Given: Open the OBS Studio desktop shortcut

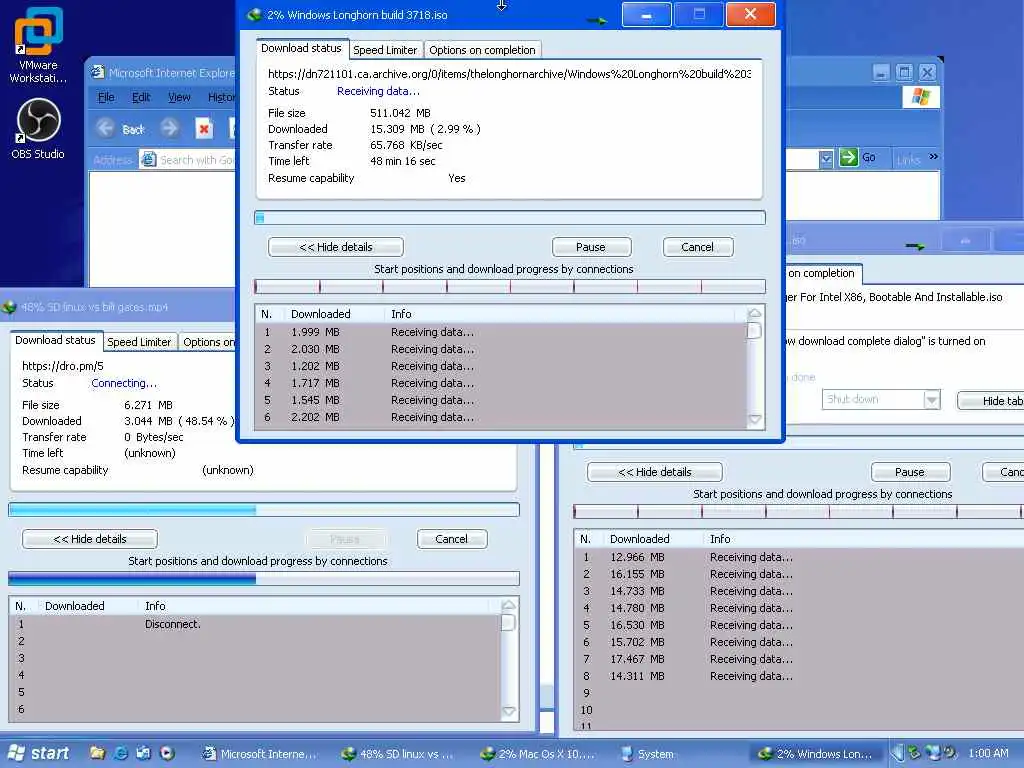Looking at the screenshot, I should tap(38, 129).
